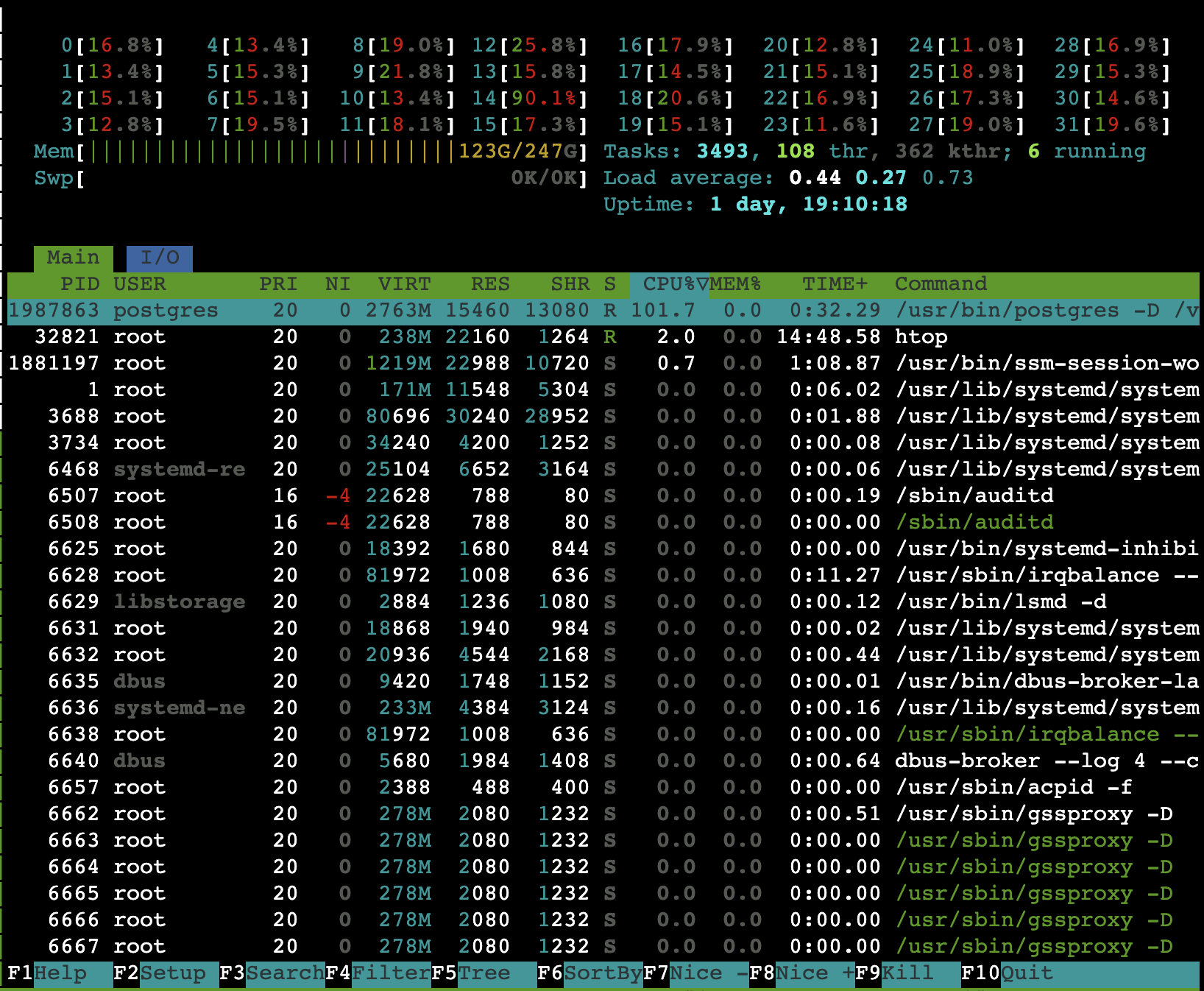The image size is (1204, 991).
Task: Select process row with PID 1
Action: point(603,390)
